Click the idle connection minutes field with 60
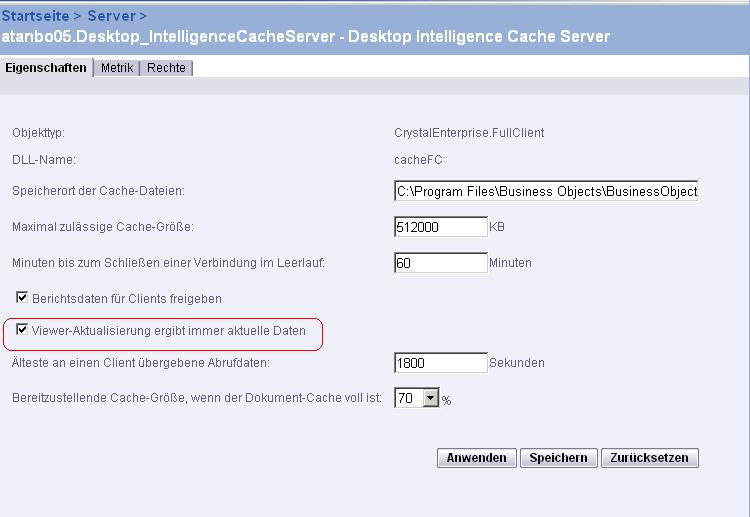750x517 pixels. pos(441,263)
